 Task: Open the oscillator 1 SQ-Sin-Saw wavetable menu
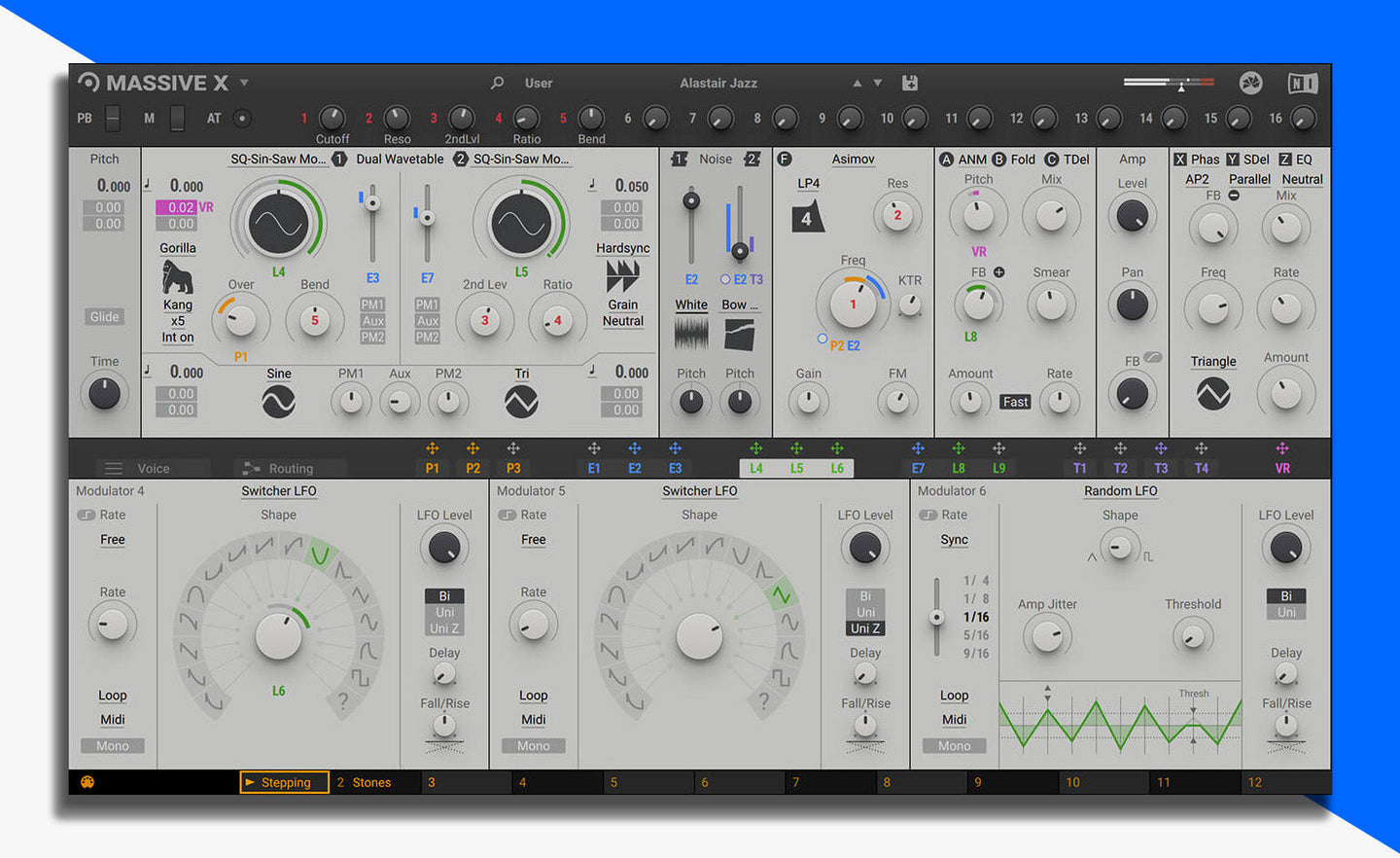coord(278,159)
